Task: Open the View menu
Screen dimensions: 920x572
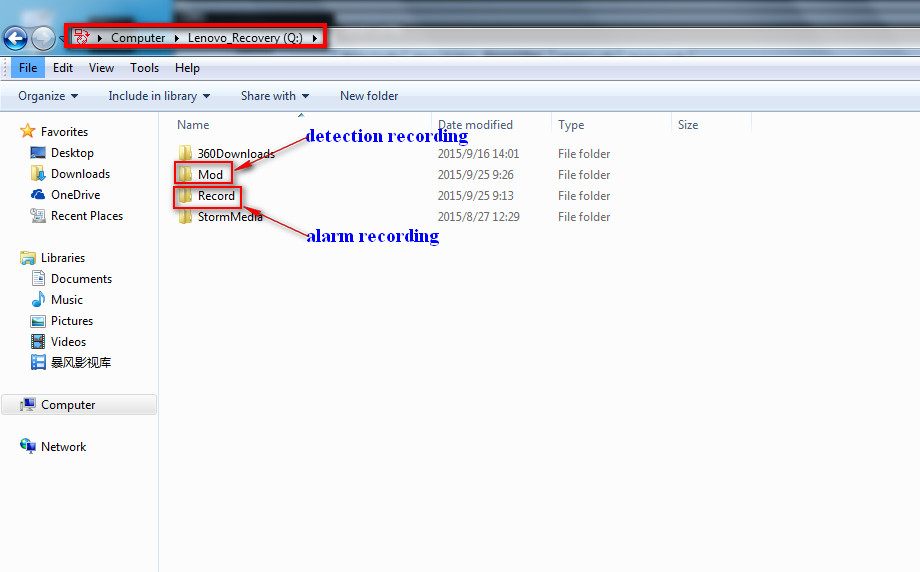Action: click(101, 68)
